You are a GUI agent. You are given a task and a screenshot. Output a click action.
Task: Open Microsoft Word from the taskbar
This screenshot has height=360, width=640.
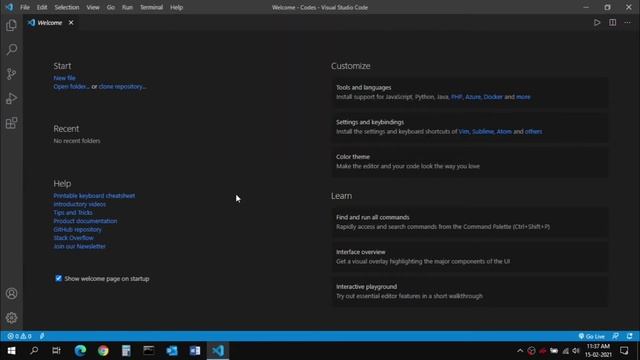(x=195, y=351)
